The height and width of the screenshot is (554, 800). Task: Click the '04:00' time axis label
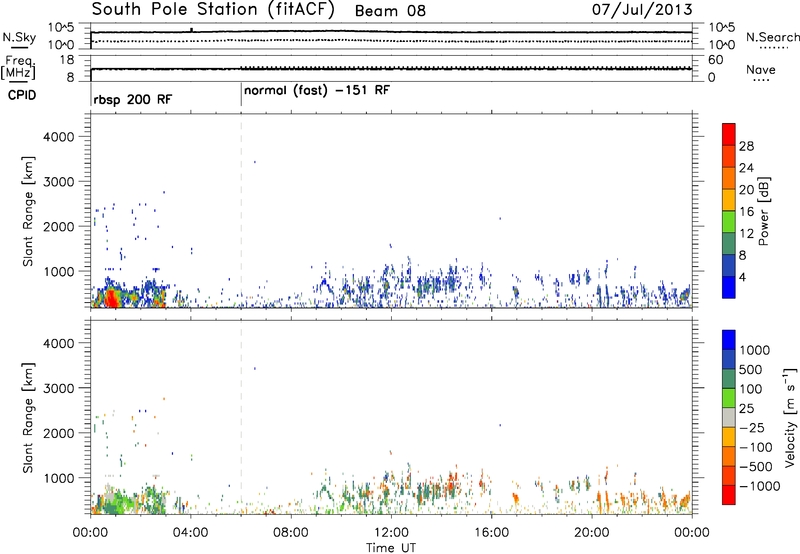point(190,533)
